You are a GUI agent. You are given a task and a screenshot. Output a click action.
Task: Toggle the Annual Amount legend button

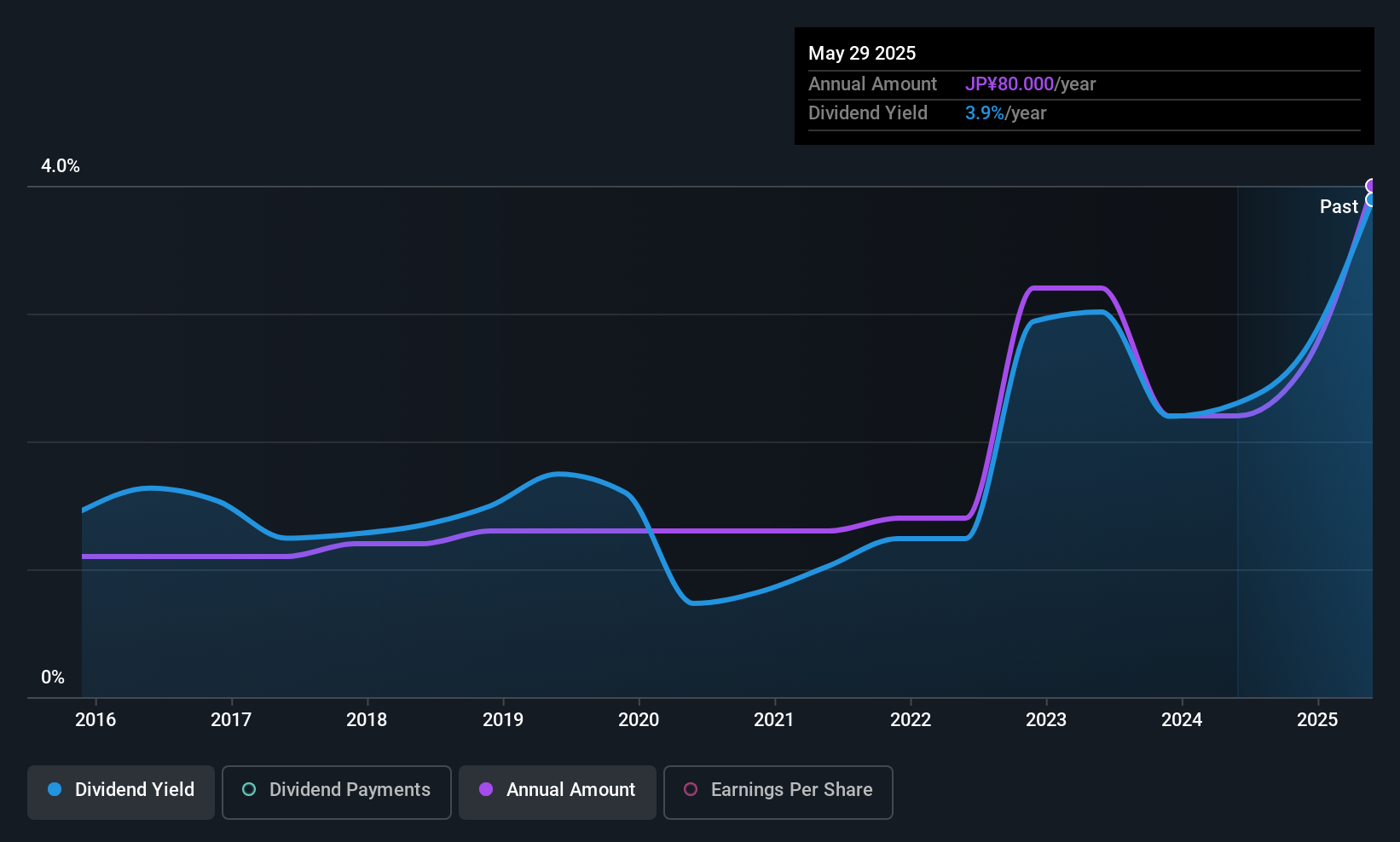coord(558,792)
